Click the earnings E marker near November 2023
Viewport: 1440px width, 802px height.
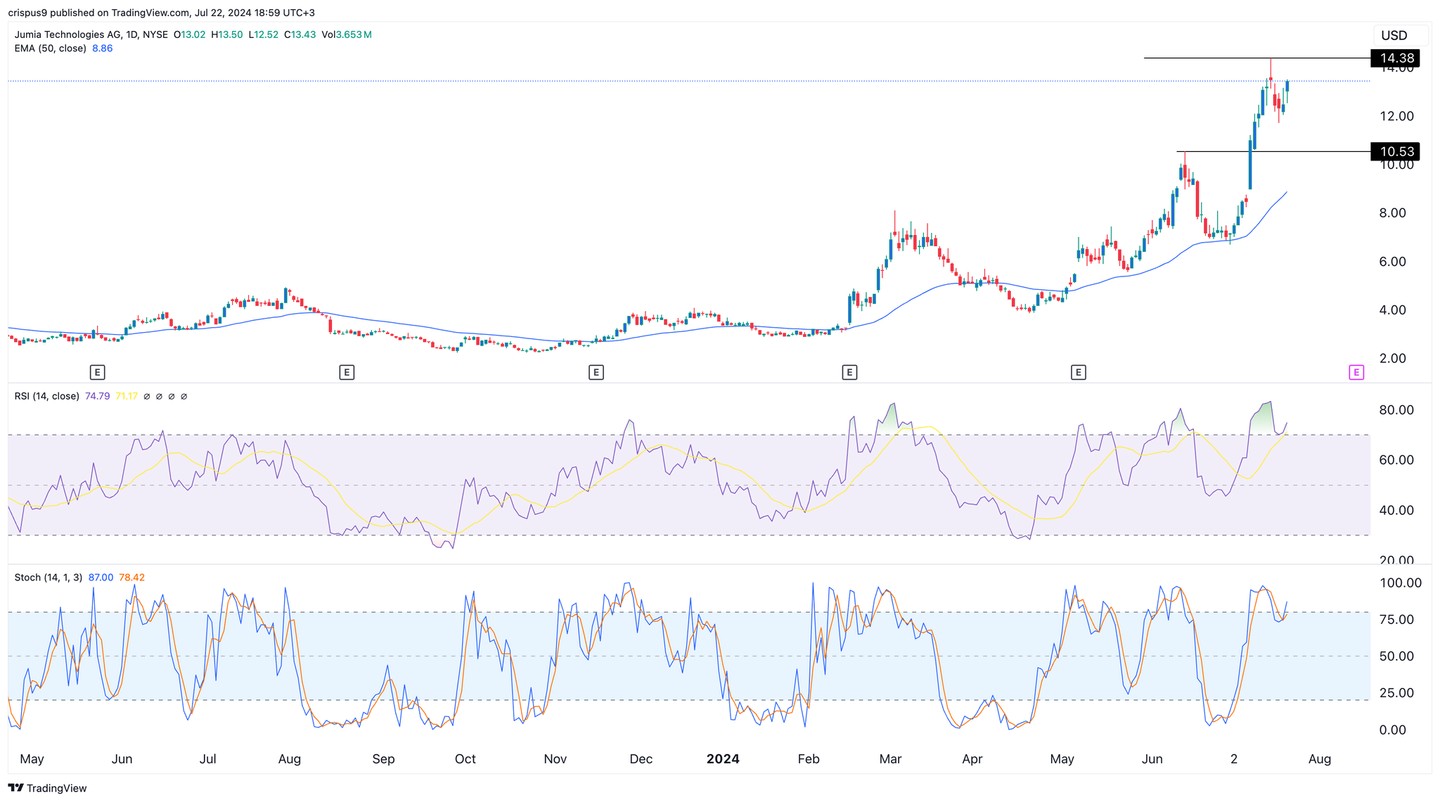(x=595, y=372)
